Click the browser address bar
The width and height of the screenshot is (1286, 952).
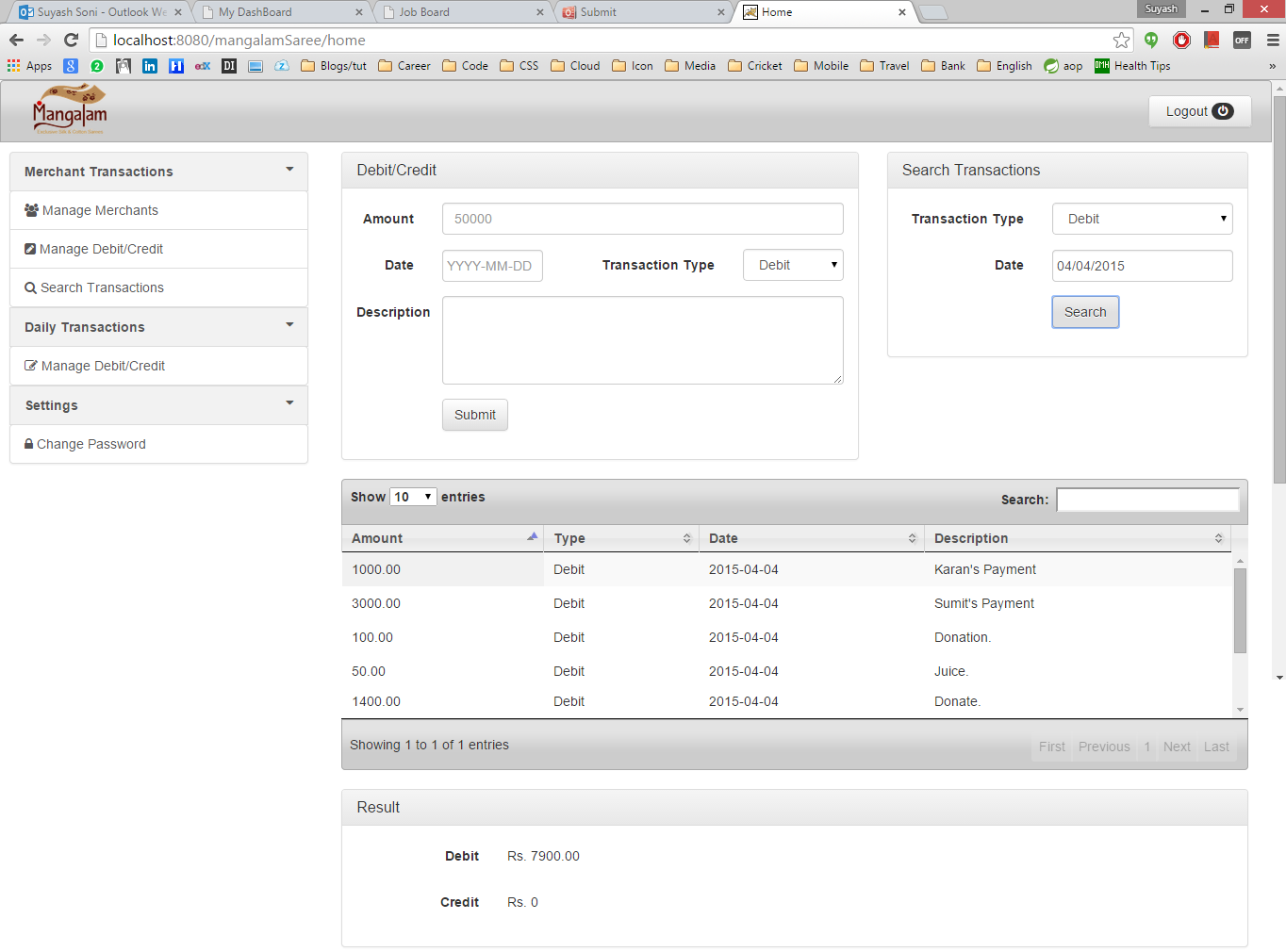tap(603, 40)
